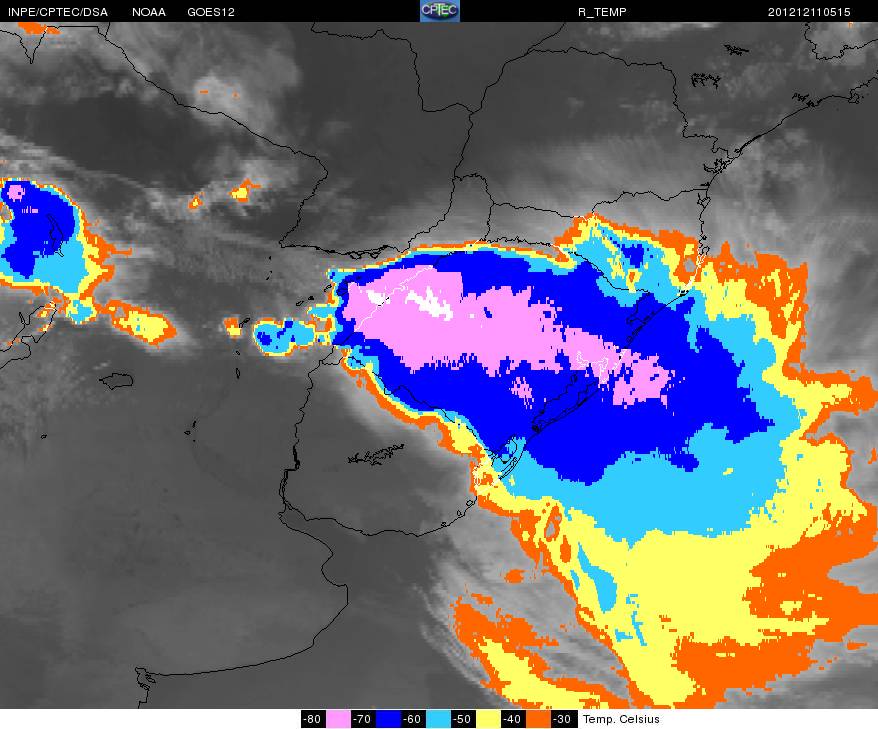Click the 201212110515 timestamp
The image size is (878, 729).
tap(809, 12)
